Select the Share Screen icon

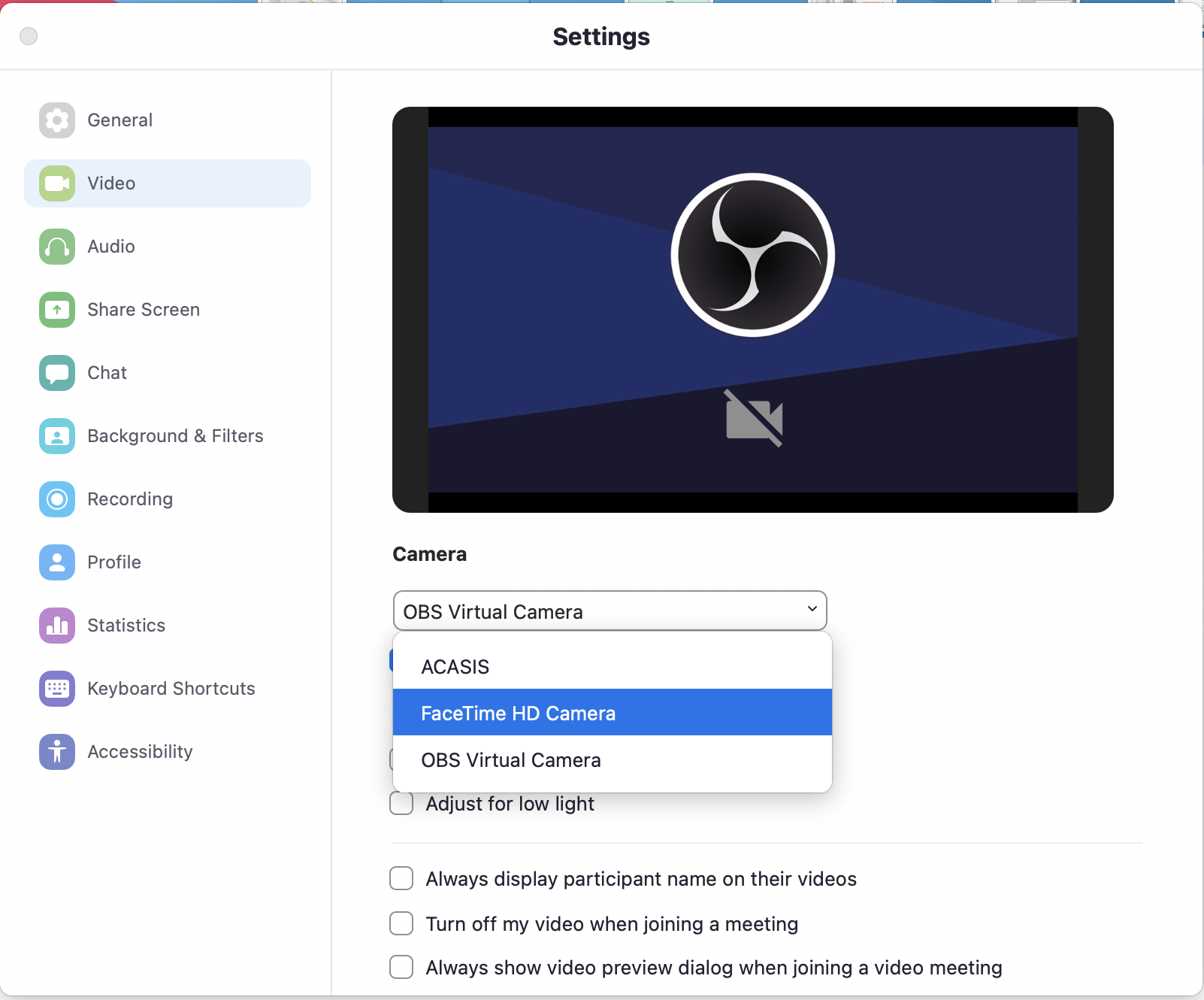click(x=57, y=310)
